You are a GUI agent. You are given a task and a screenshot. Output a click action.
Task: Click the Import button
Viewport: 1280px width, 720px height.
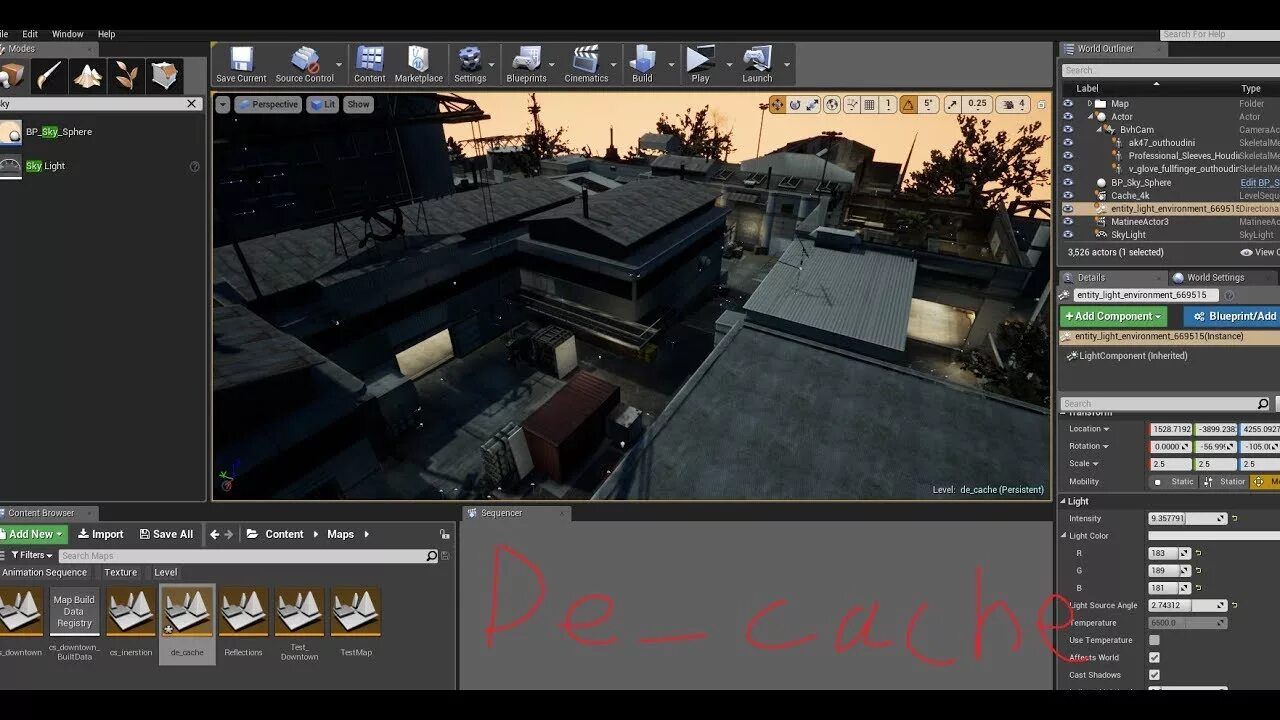coord(100,534)
